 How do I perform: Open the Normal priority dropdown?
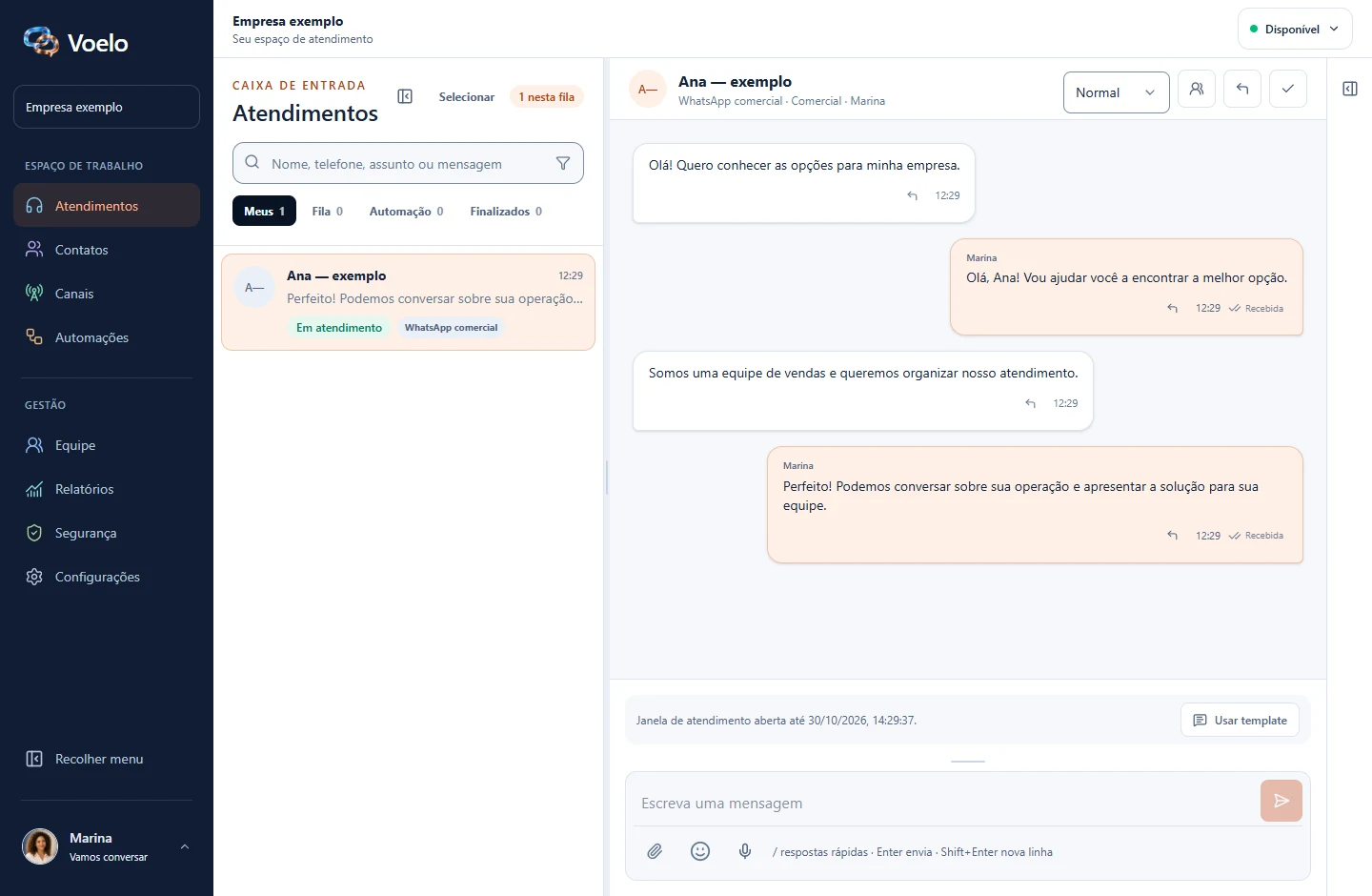(1116, 92)
